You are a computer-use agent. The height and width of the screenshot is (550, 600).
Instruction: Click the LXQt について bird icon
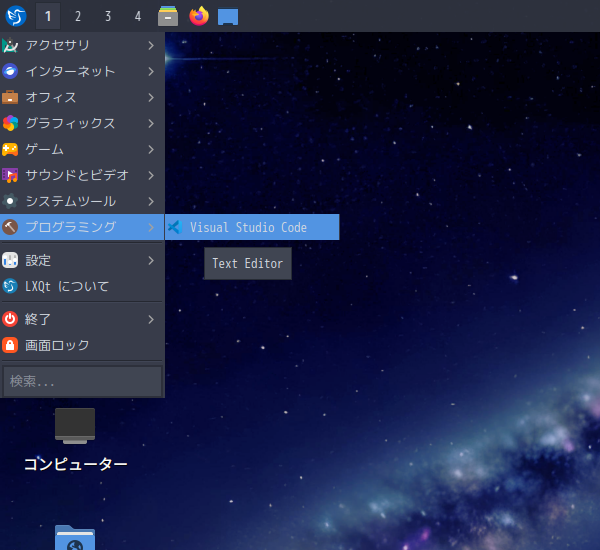click(x=10, y=286)
